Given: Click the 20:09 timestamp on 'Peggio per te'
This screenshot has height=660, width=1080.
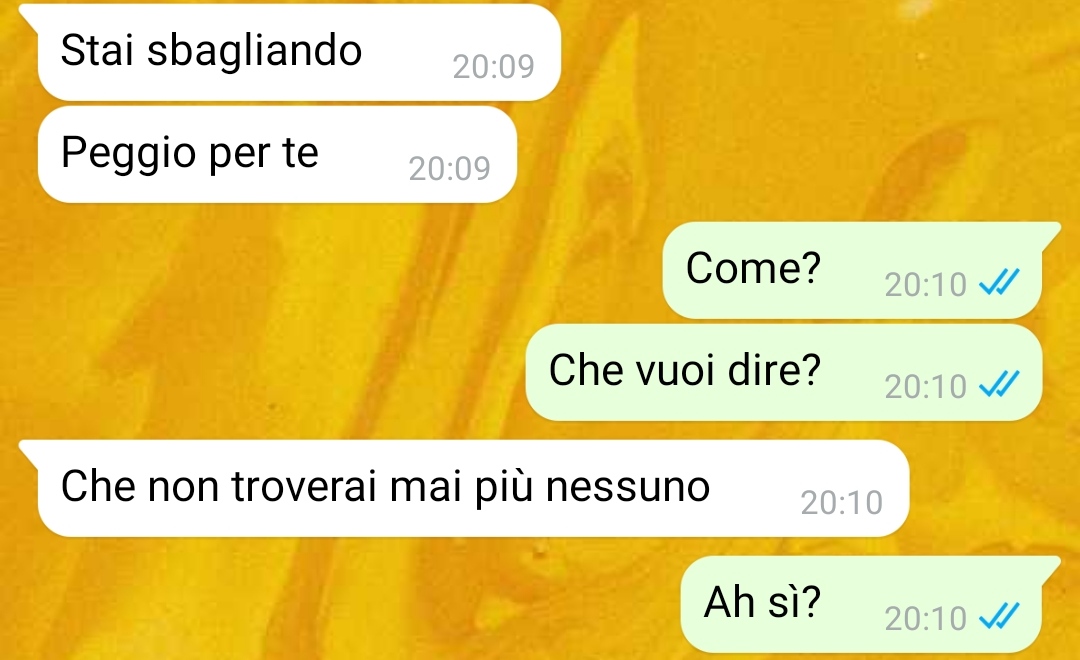Looking at the screenshot, I should (x=449, y=169).
